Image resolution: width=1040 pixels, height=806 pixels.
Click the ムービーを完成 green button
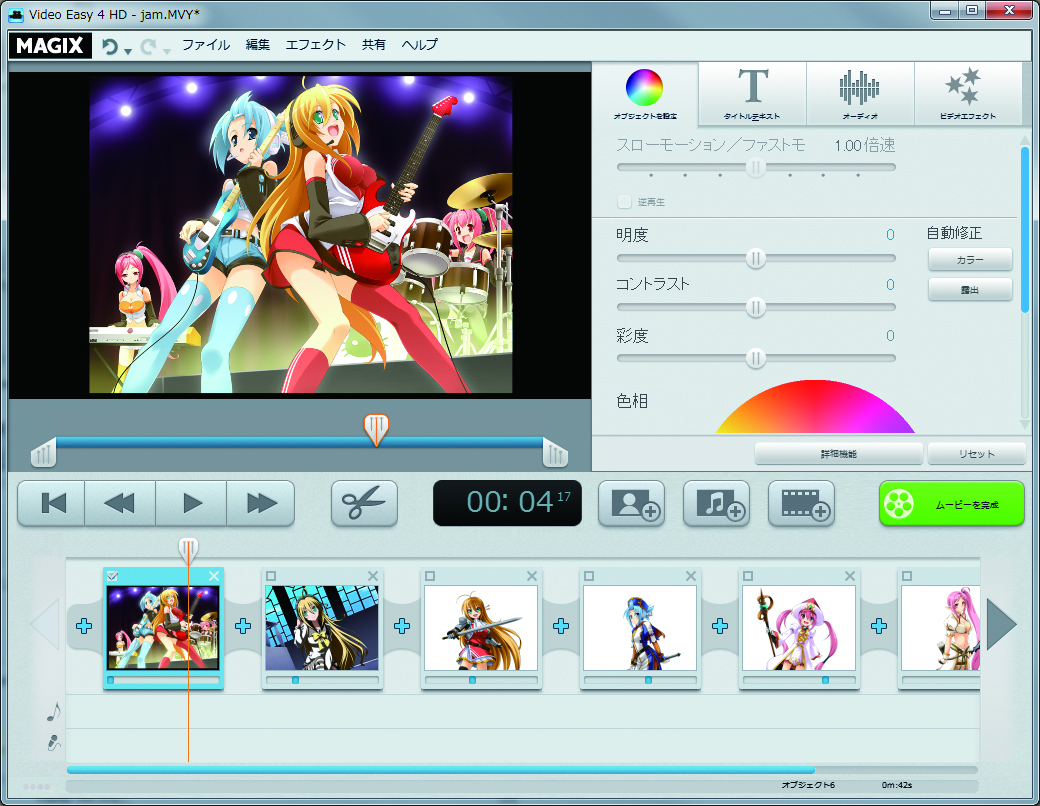[x=952, y=504]
